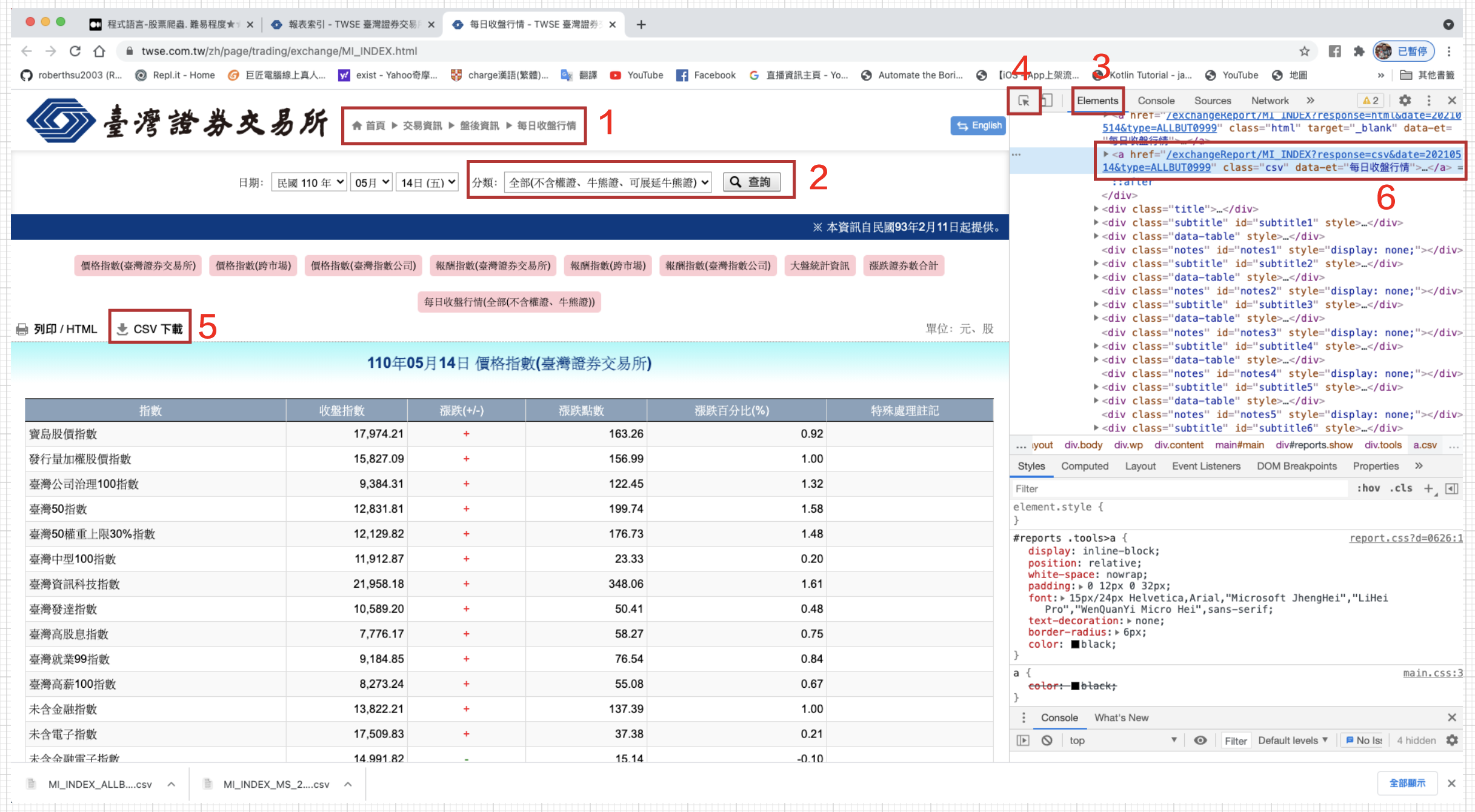1475x812 pixels.
Task: Click the print icon beside 列印 / HTML
Action: click(x=22, y=329)
